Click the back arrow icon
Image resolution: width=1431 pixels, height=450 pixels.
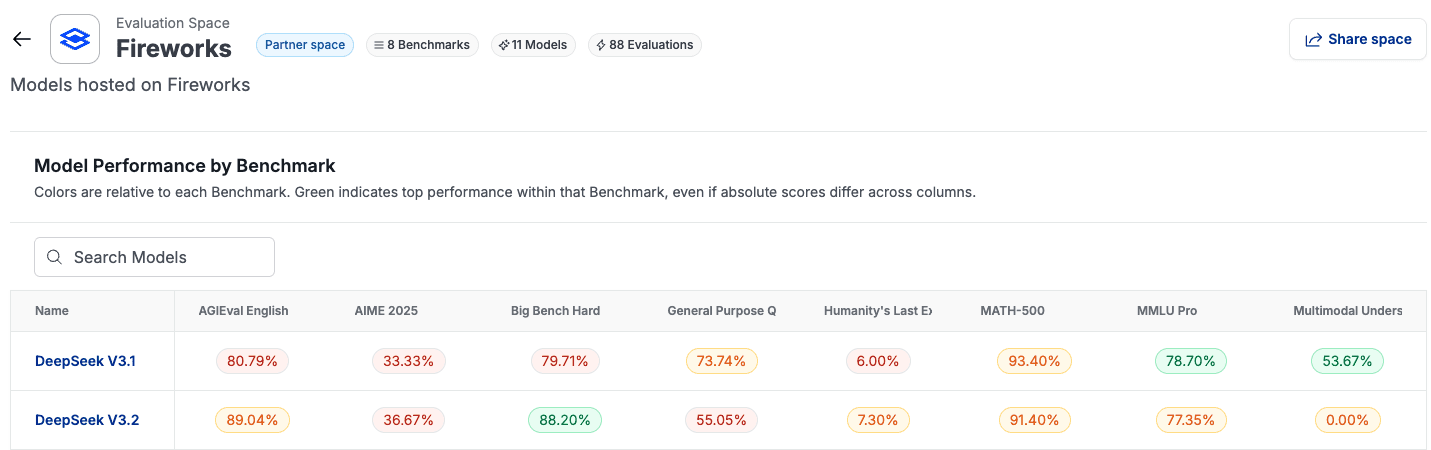21,39
